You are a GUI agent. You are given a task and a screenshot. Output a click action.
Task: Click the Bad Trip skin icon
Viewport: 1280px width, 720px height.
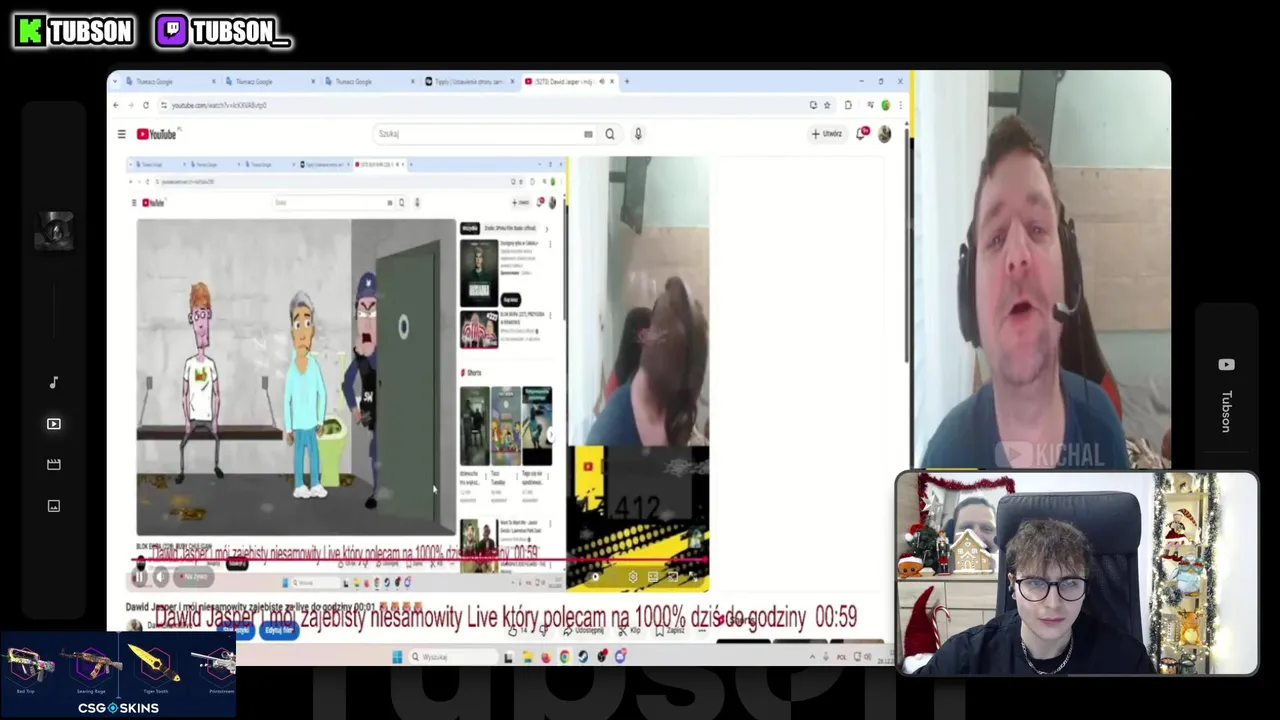(x=26, y=663)
